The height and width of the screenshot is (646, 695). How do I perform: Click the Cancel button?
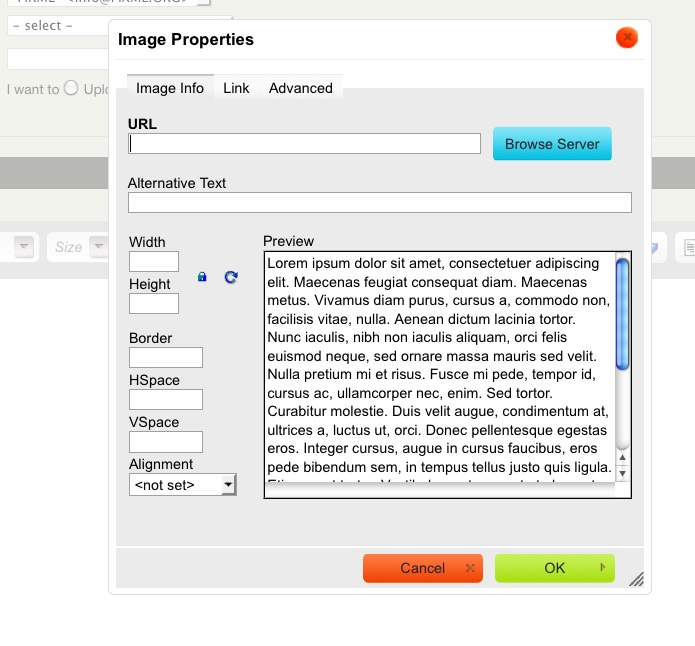click(422, 568)
